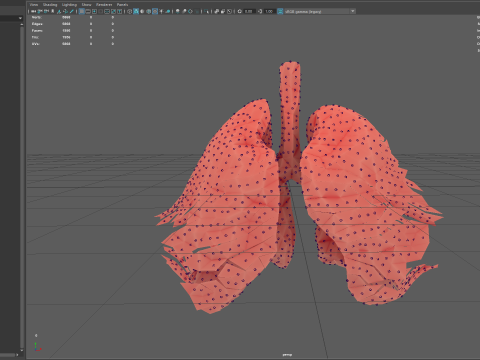Click the Exposure reset icon

pos(240,11)
